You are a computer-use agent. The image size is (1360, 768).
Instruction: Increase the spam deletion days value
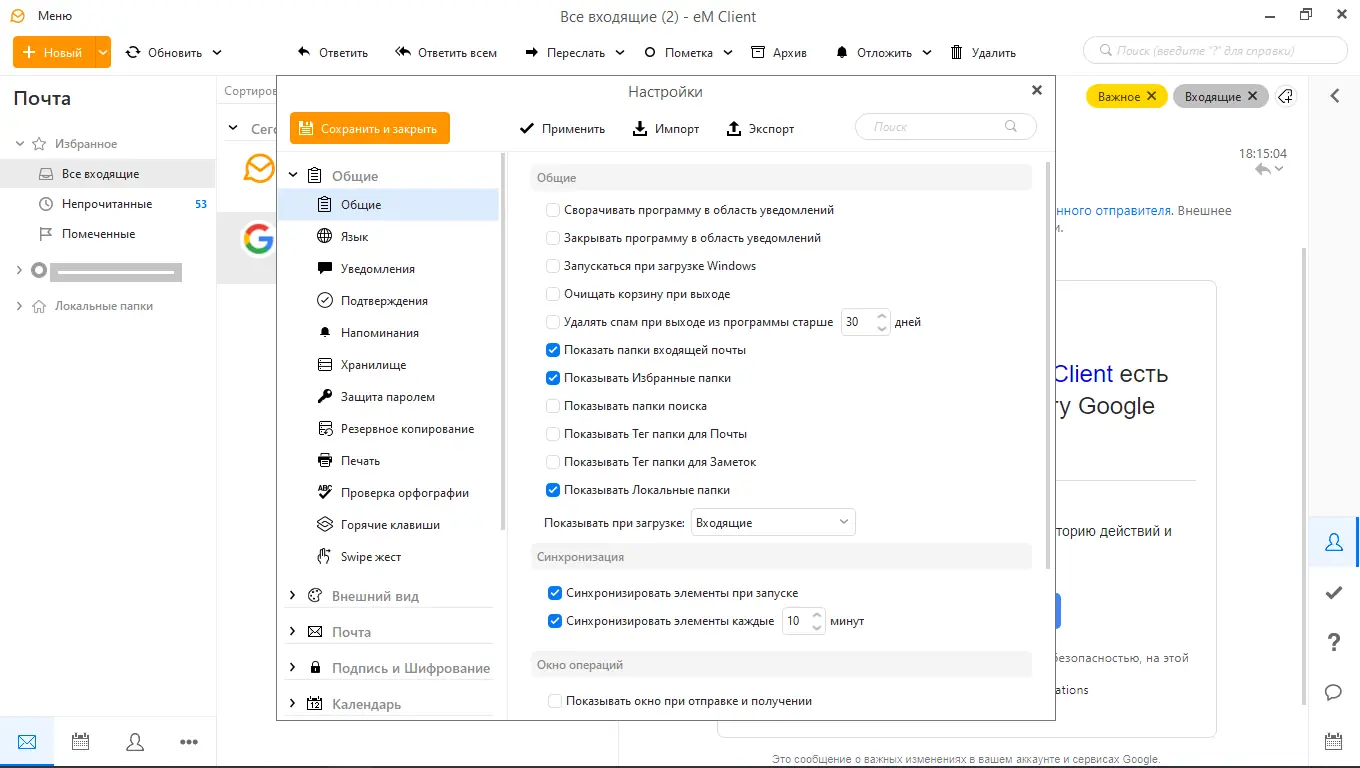881,316
